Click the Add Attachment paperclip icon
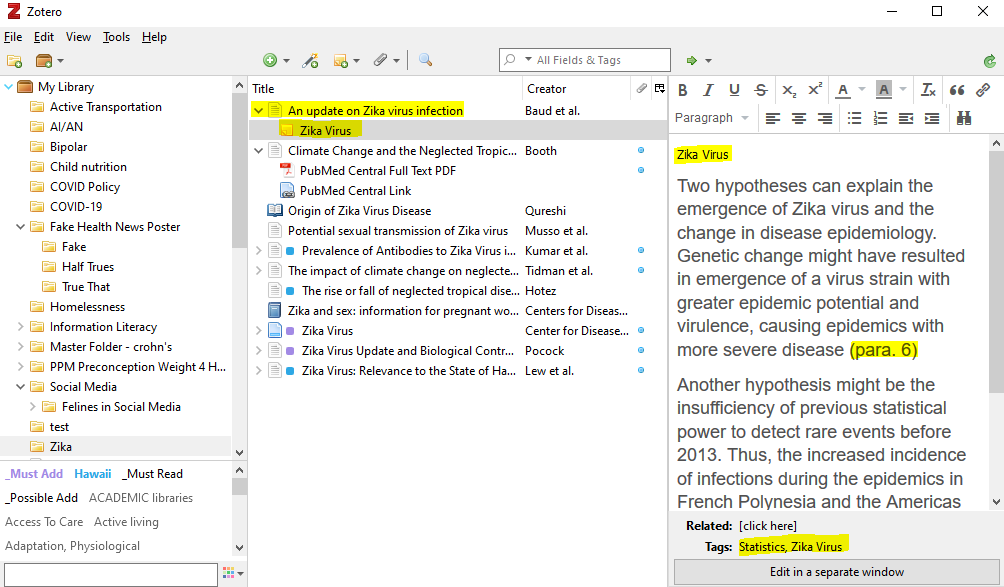The width and height of the screenshot is (1004, 587). [381, 60]
